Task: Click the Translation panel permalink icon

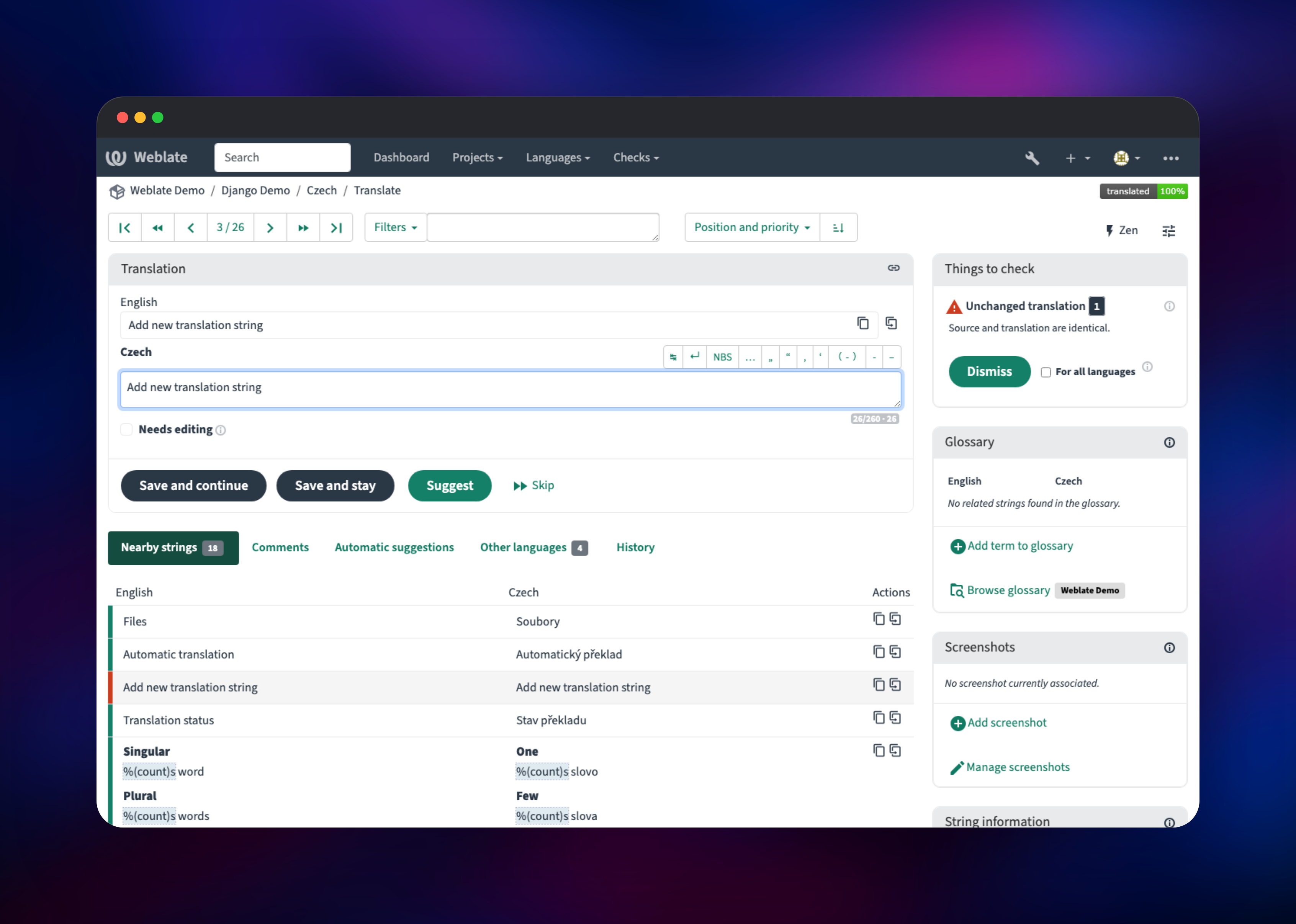Action: (x=894, y=268)
